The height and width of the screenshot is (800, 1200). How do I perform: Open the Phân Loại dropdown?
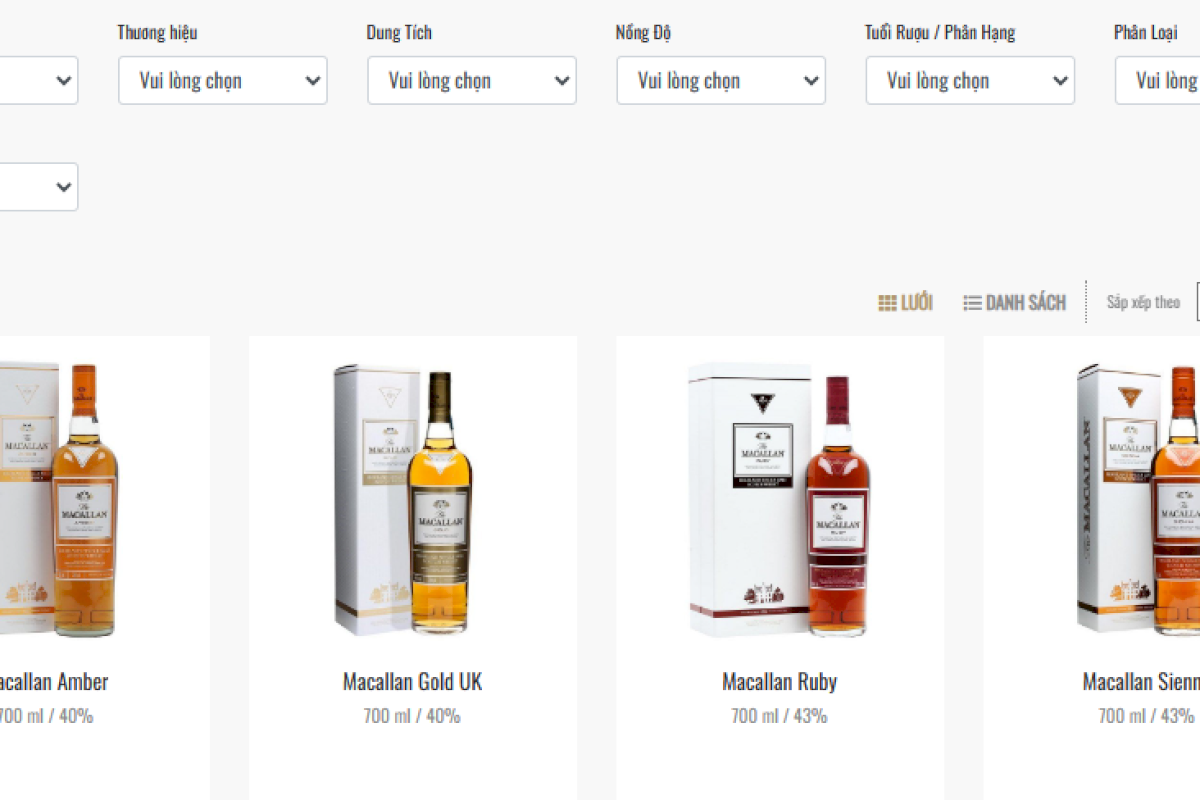[x=1158, y=80]
